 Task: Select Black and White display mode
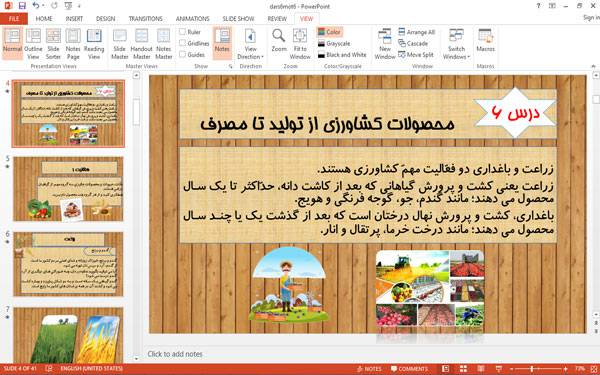pos(342,55)
